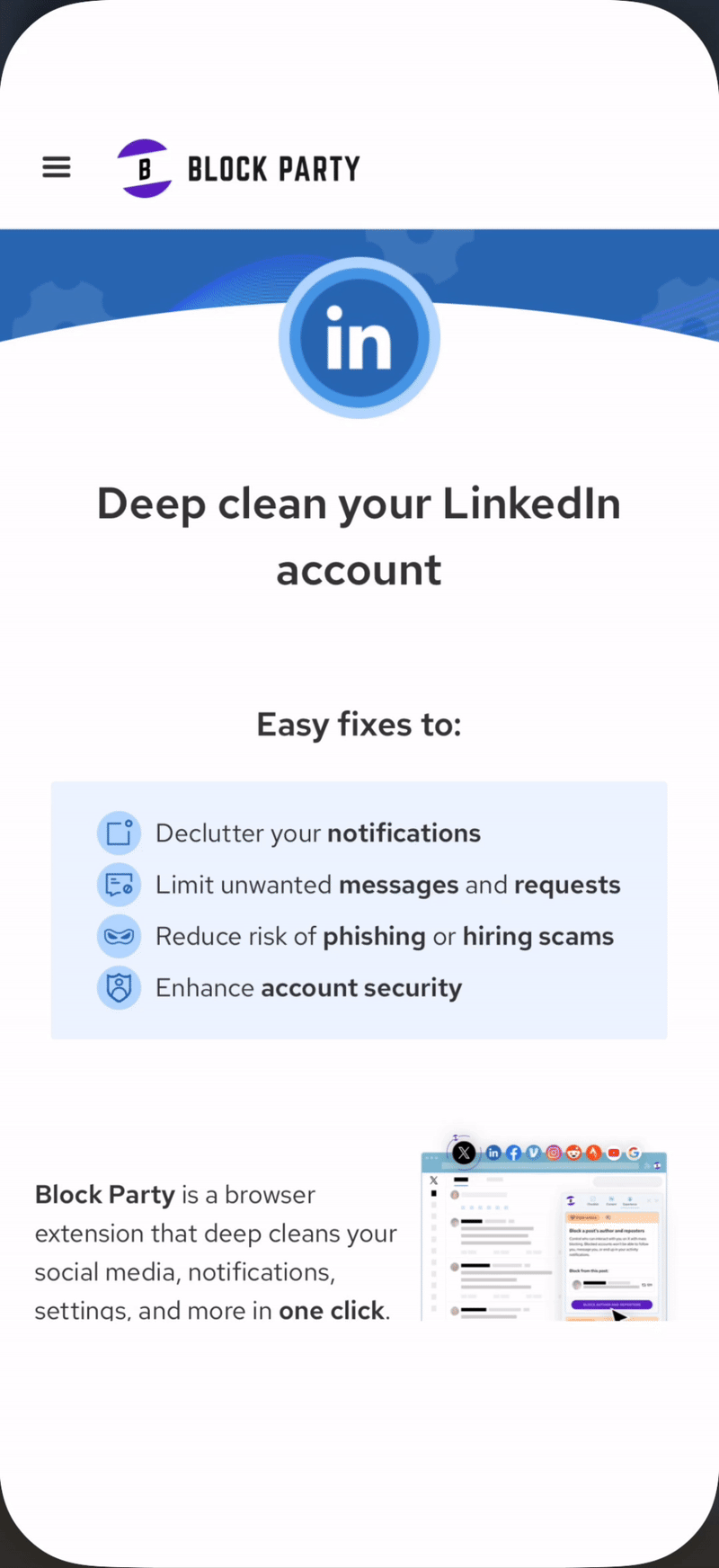Click the YouTube icon in the illustration
Image resolution: width=719 pixels, height=1568 pixels.
(614, 1153)
